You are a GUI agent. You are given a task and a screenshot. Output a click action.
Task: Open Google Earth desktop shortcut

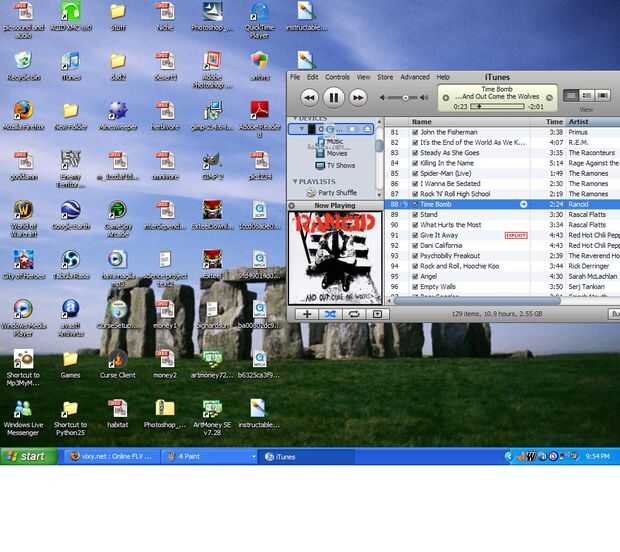pos(71,215)
